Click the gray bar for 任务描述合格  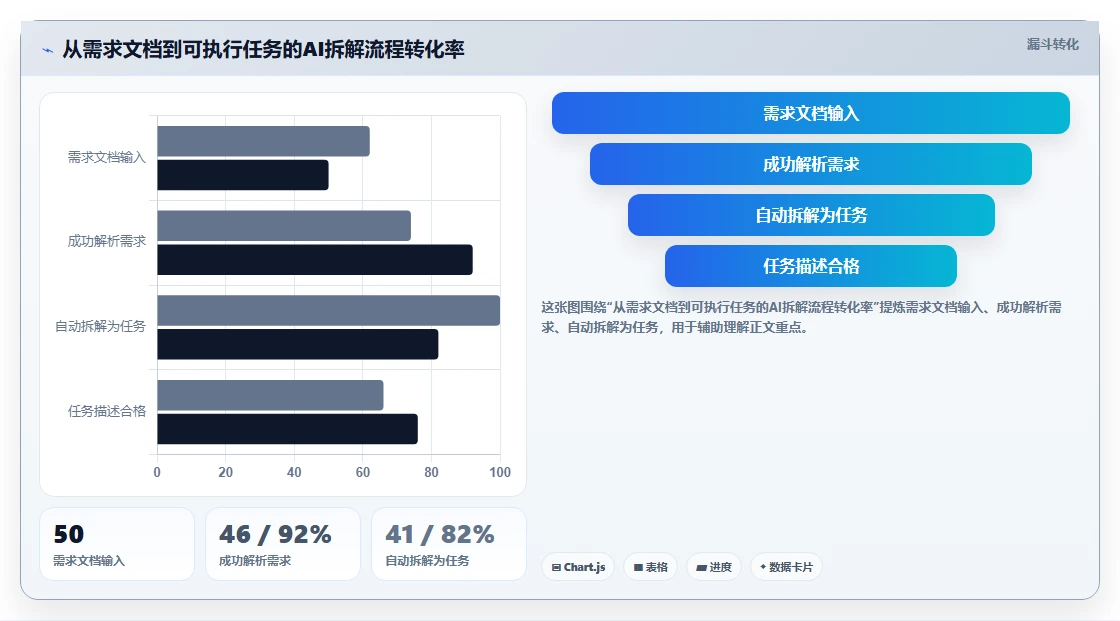(271, 395)
